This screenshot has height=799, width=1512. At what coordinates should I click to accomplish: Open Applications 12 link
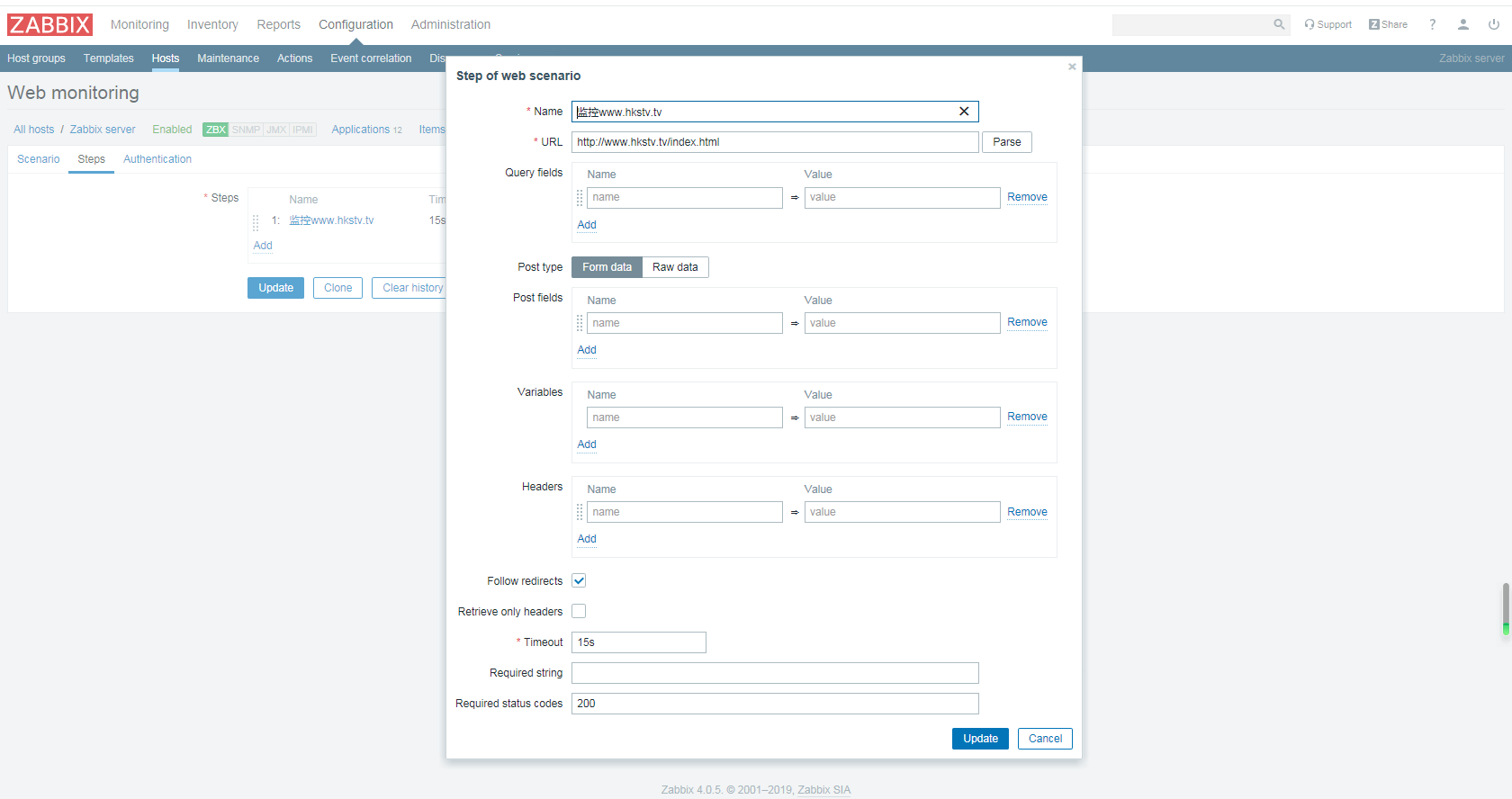[x=366, y=130]
